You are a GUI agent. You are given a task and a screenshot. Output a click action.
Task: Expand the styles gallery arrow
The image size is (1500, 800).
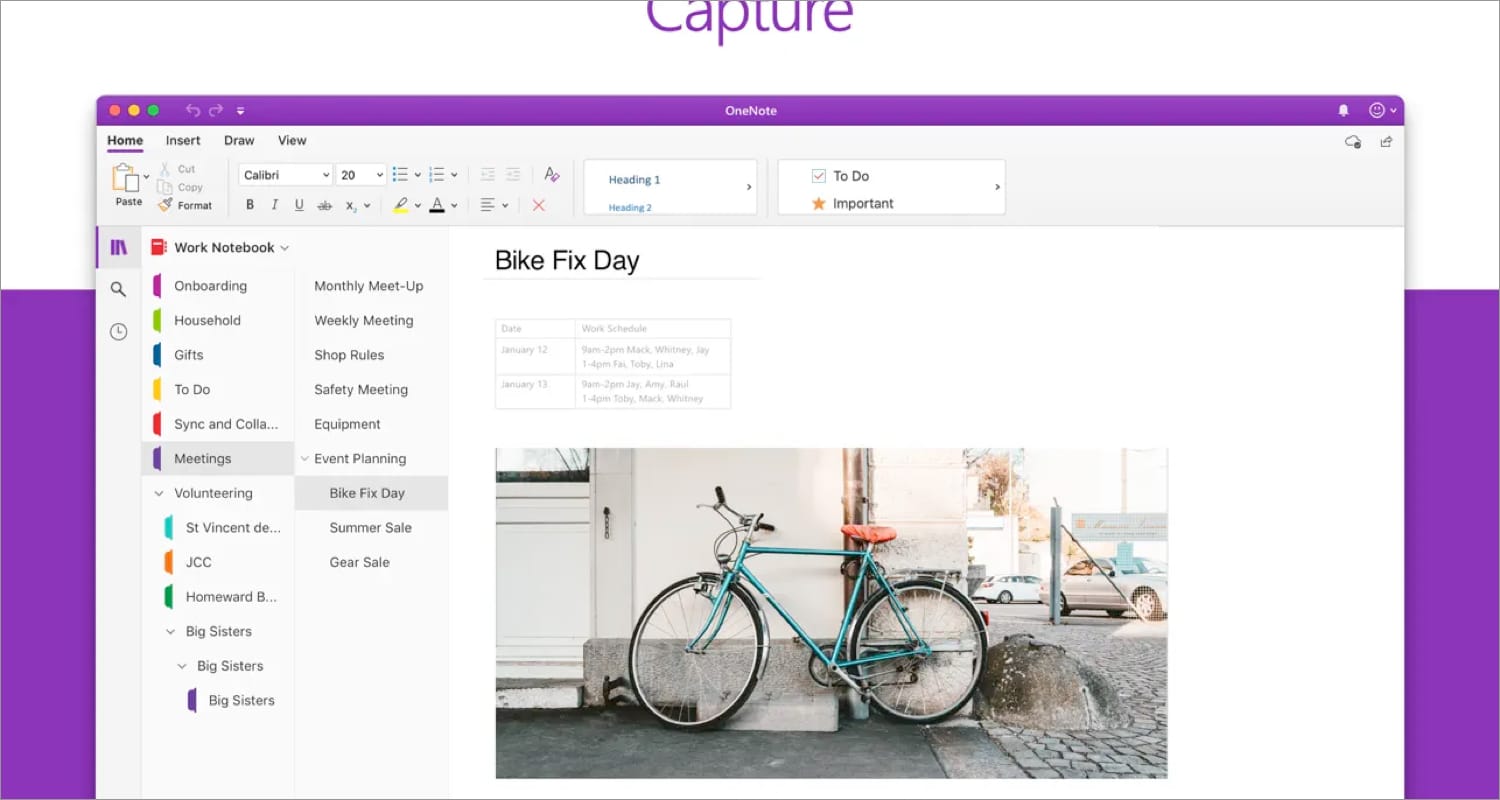click(x=749, y=187)
